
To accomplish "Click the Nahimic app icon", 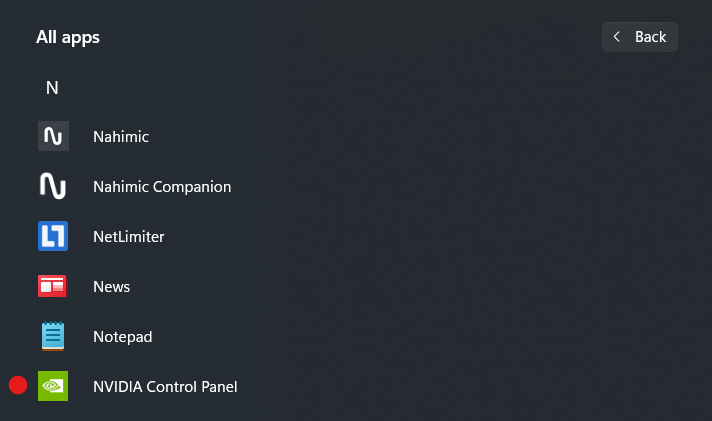I will coord(53,136).
